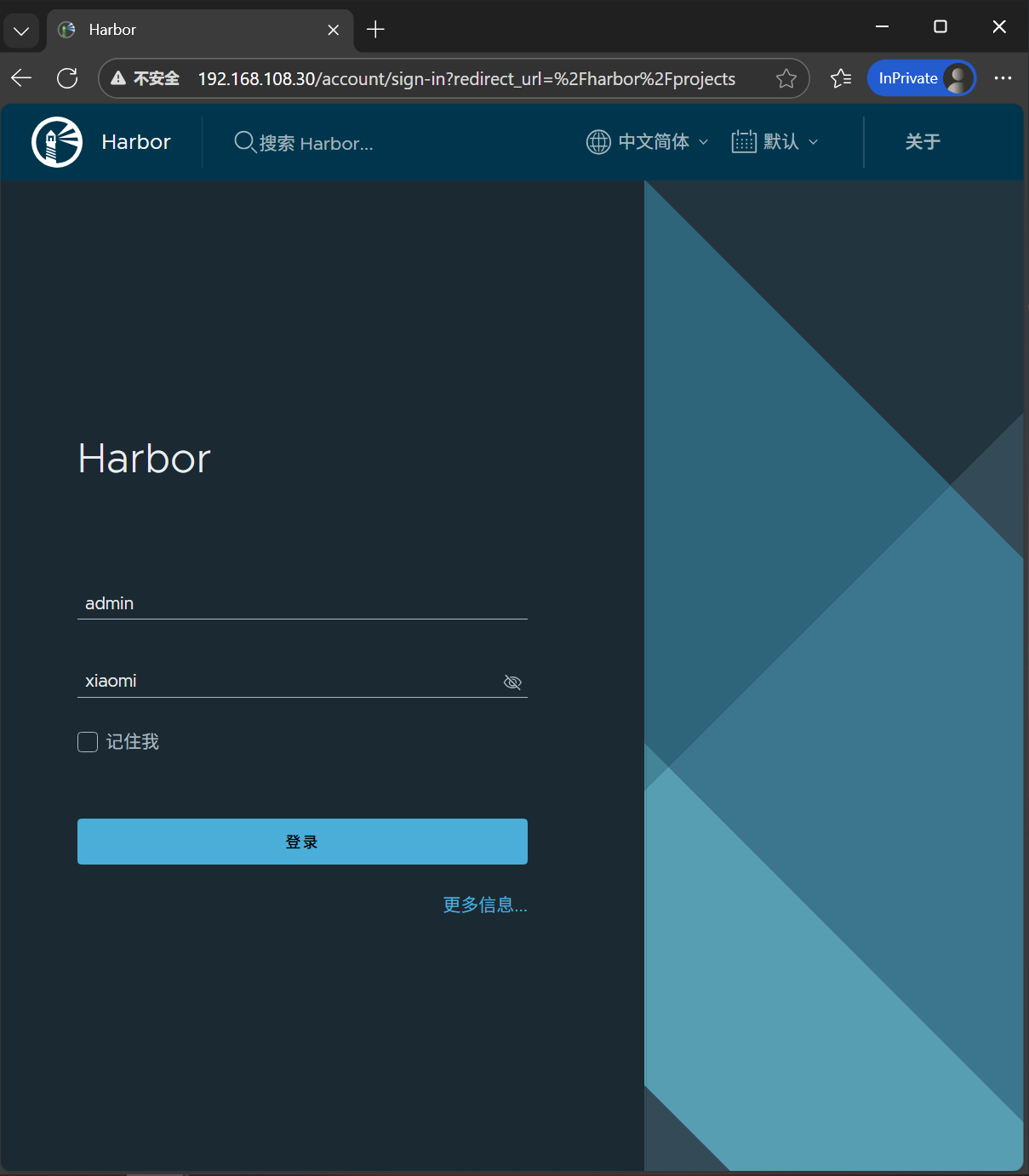Expand the 默认 theme dropdown

775,142
